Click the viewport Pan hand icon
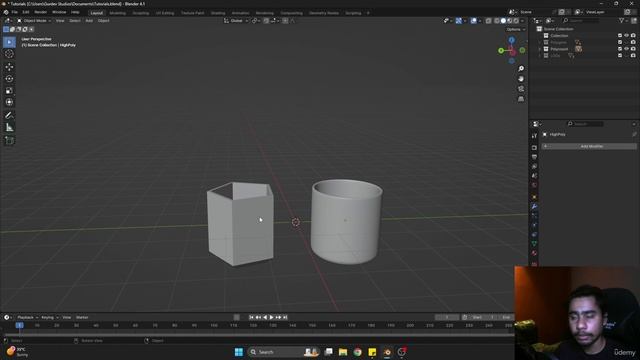Viewport: 640px width, 360px height. (x=521, y=78)
